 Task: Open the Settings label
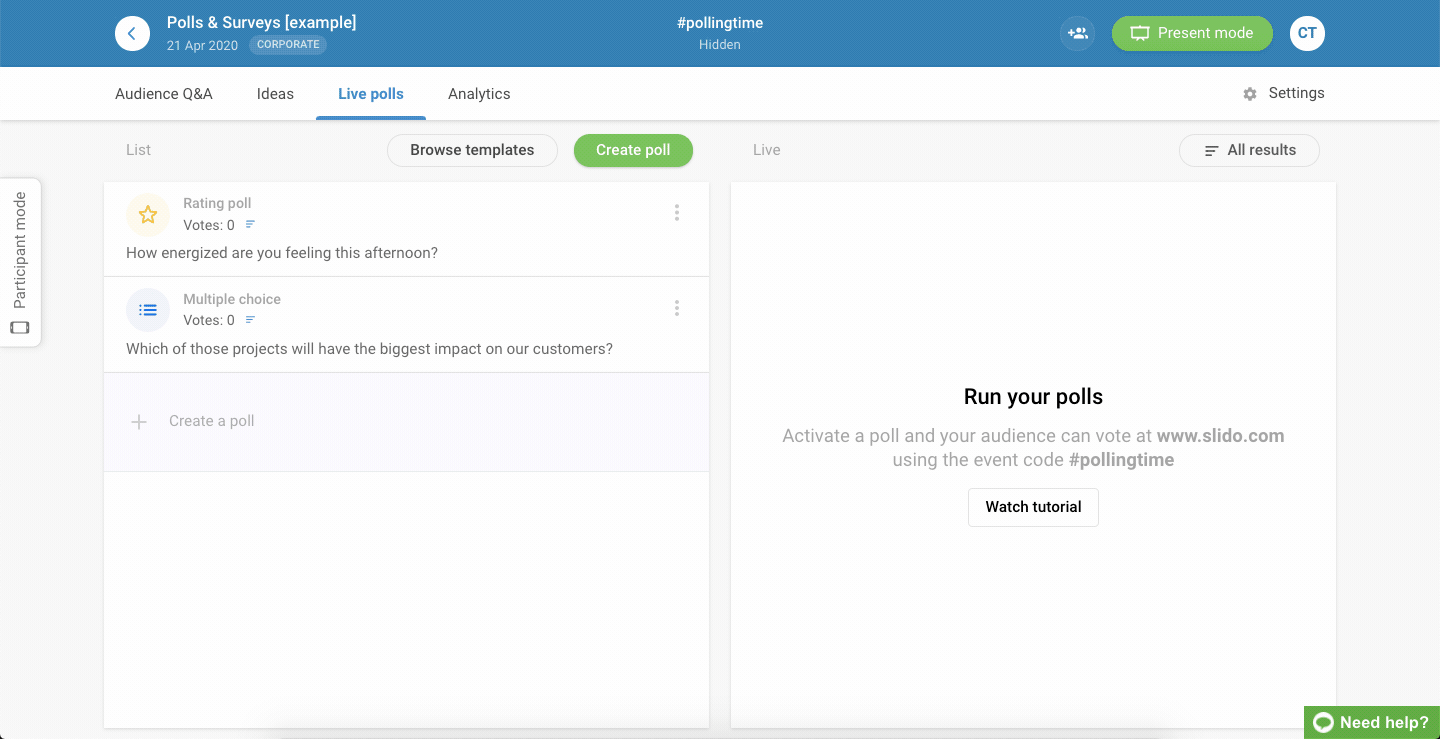coord(1296,93)
